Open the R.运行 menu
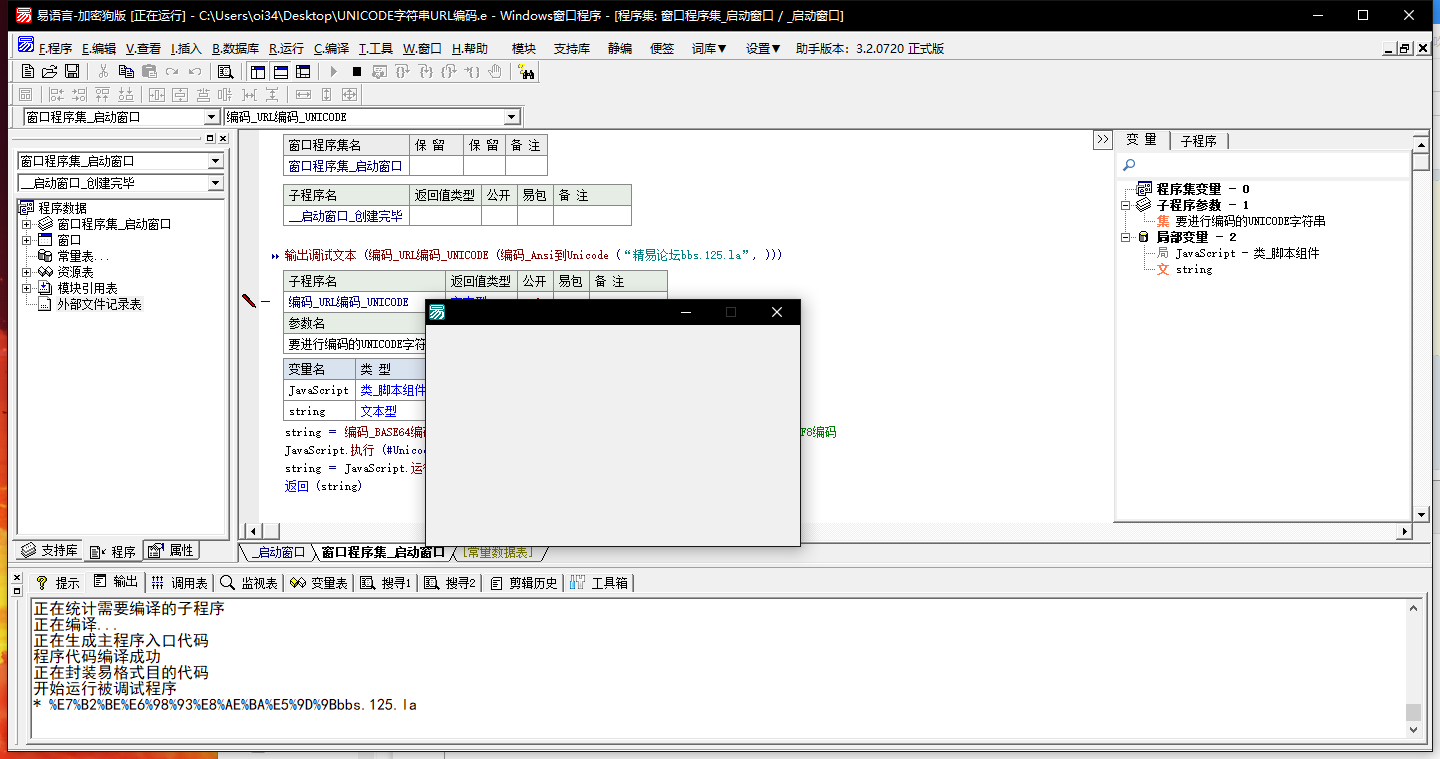1440x759 pixels. (x=286, y=48)
